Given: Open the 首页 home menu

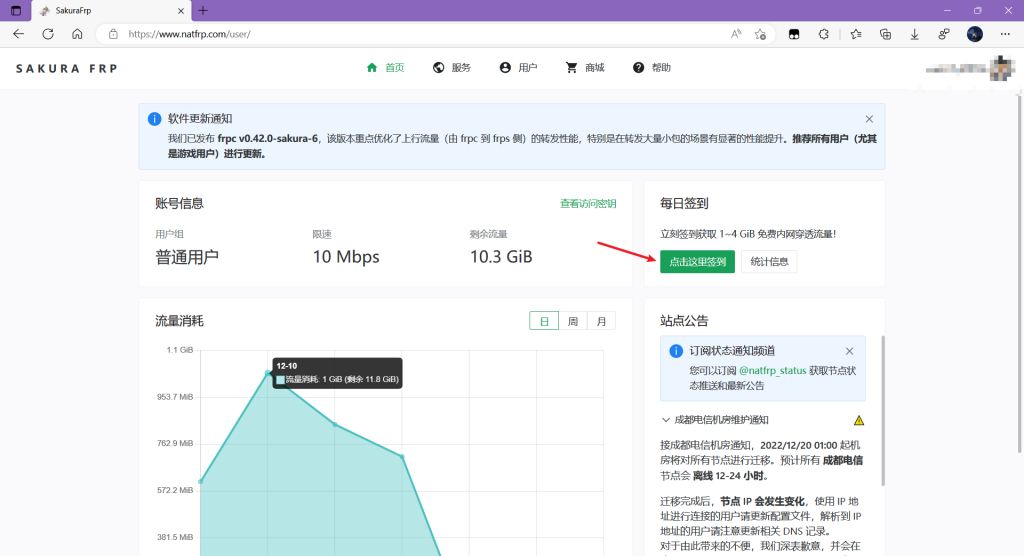Looking at the screenshot, I should 385,67.
